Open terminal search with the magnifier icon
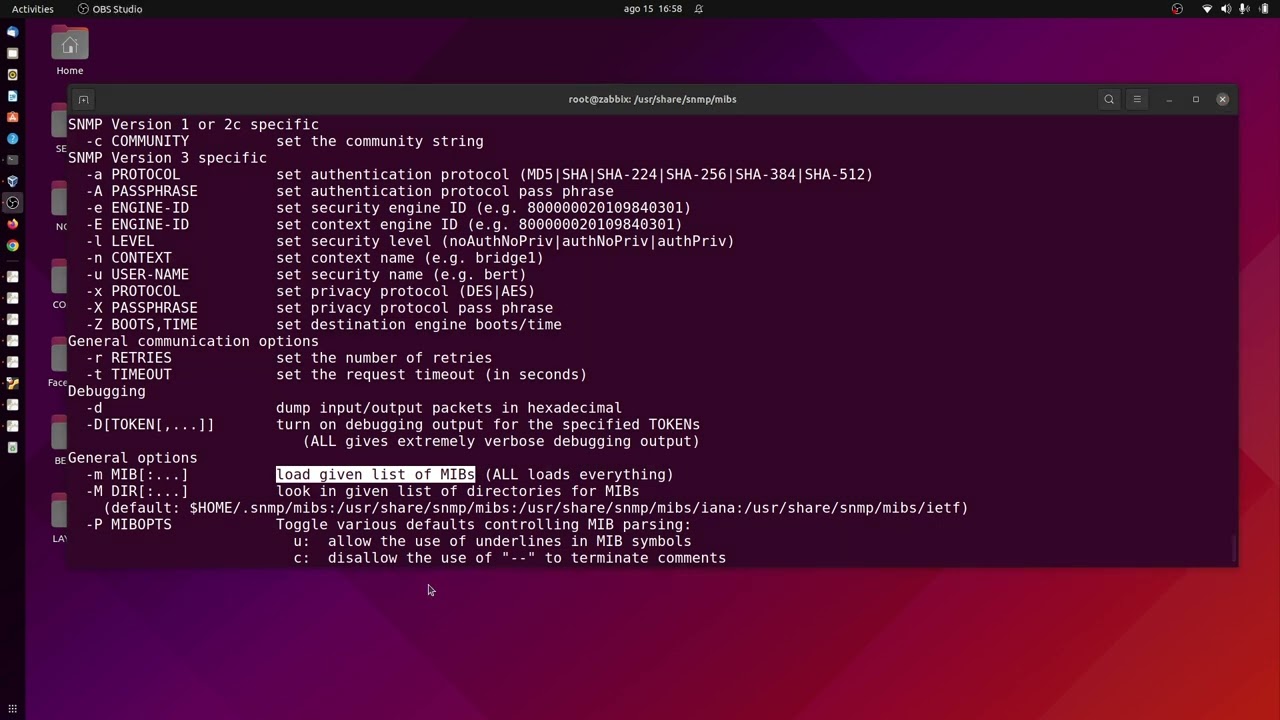The image size is (1280, 720). click(1109, 99)
